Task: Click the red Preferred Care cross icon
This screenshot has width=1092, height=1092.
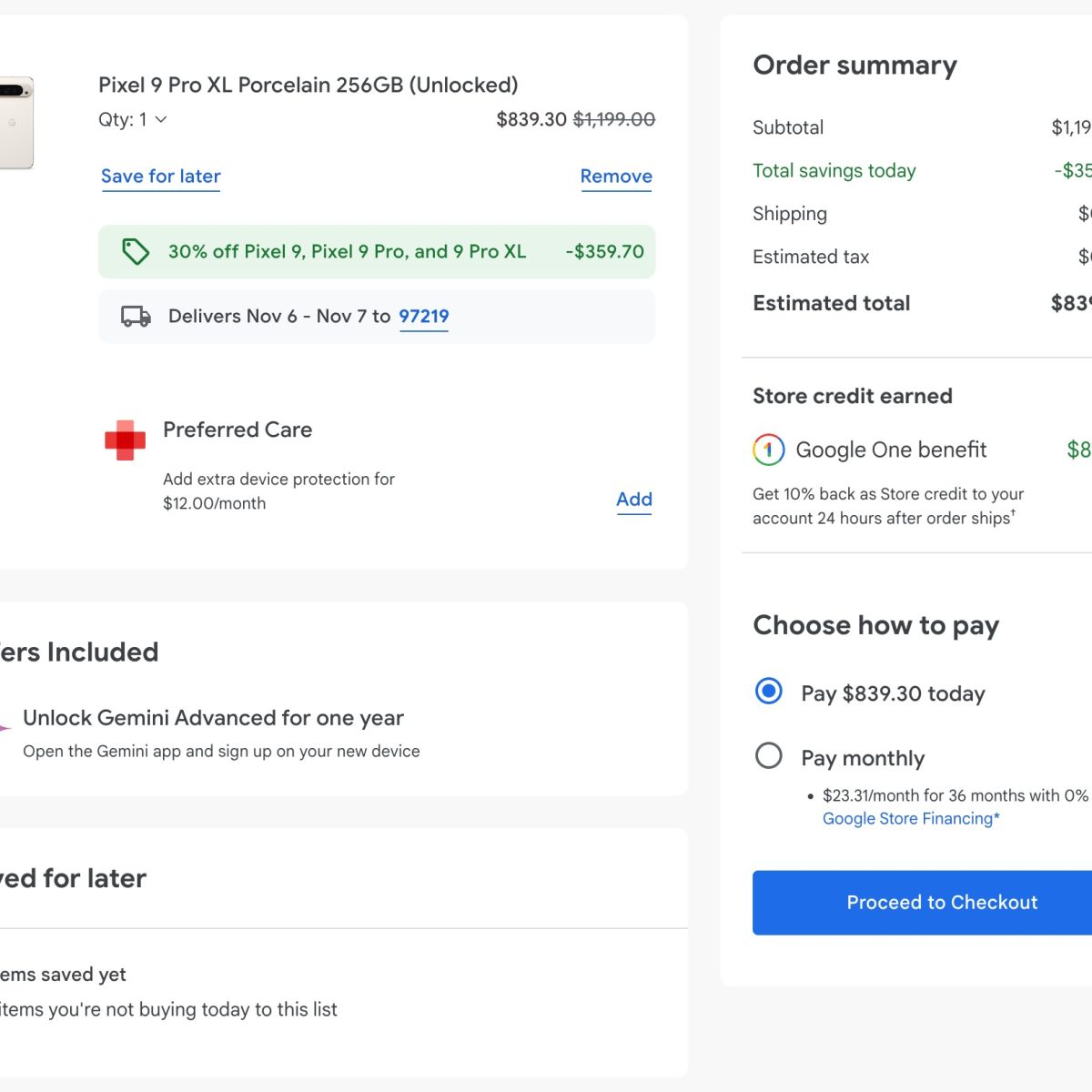Action: tap(126, 440)
